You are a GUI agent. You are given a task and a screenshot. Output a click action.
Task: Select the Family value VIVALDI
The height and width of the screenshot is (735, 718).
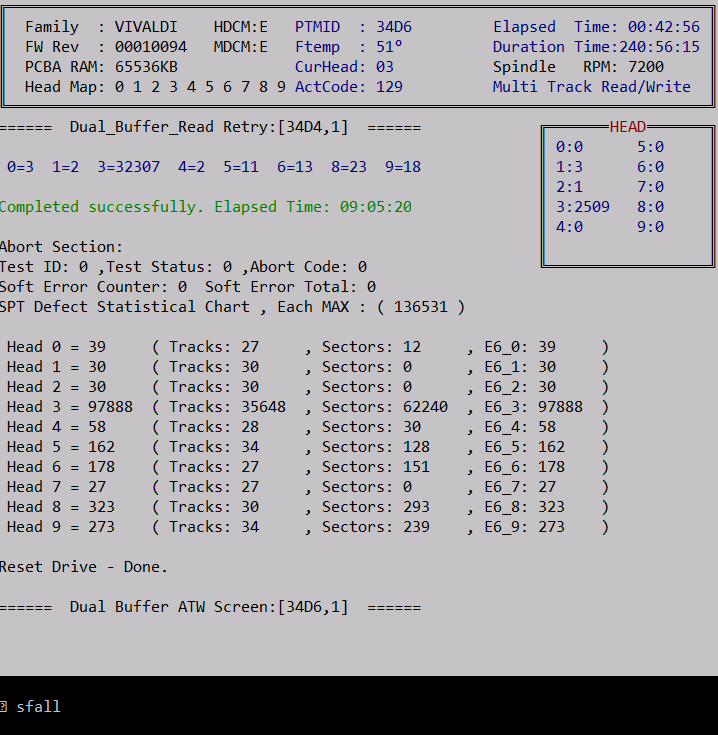[x=146, y=27]
